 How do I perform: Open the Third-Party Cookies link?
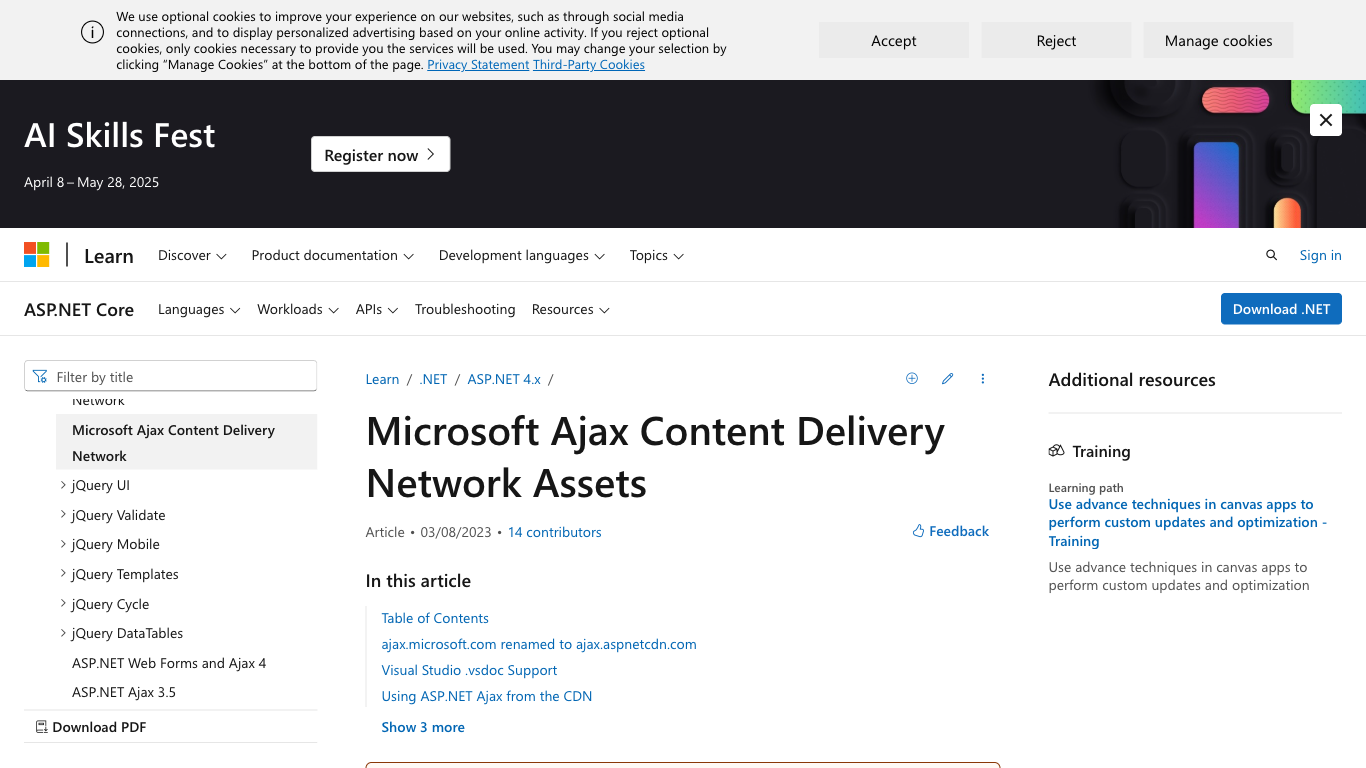pos(589,64)
